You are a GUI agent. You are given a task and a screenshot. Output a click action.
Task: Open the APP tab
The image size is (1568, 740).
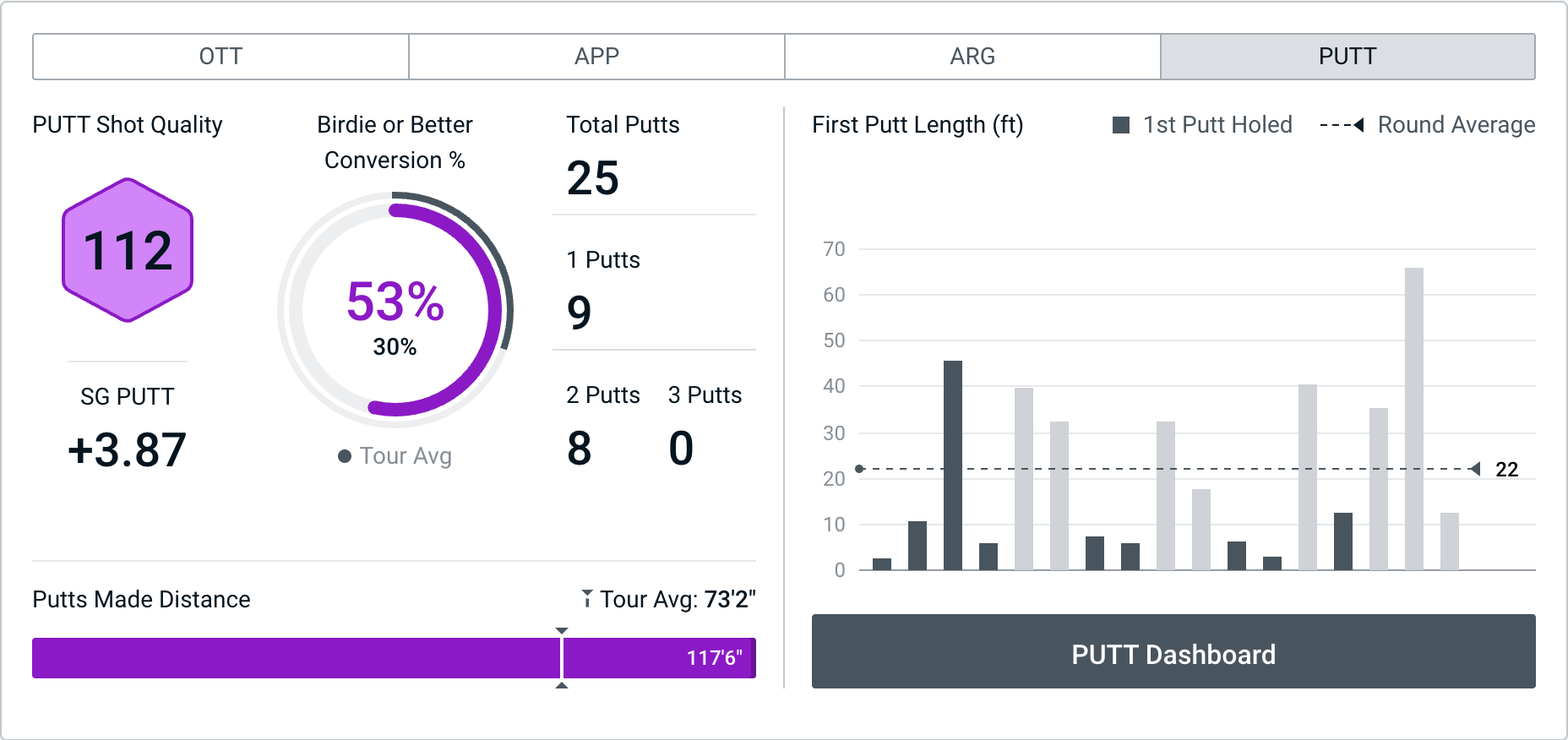596,57
